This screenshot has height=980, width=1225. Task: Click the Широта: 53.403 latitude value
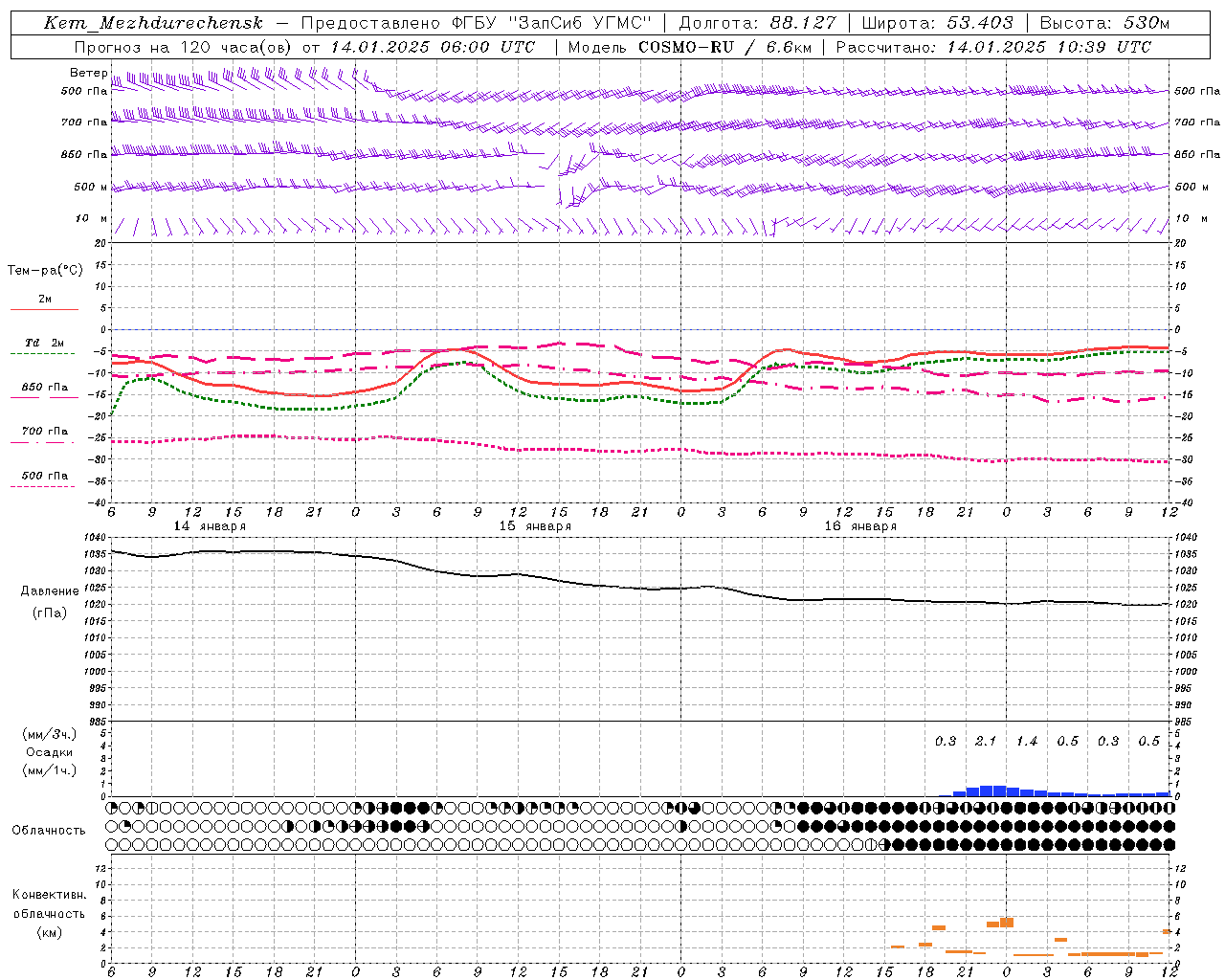click(x=937, y=23)
